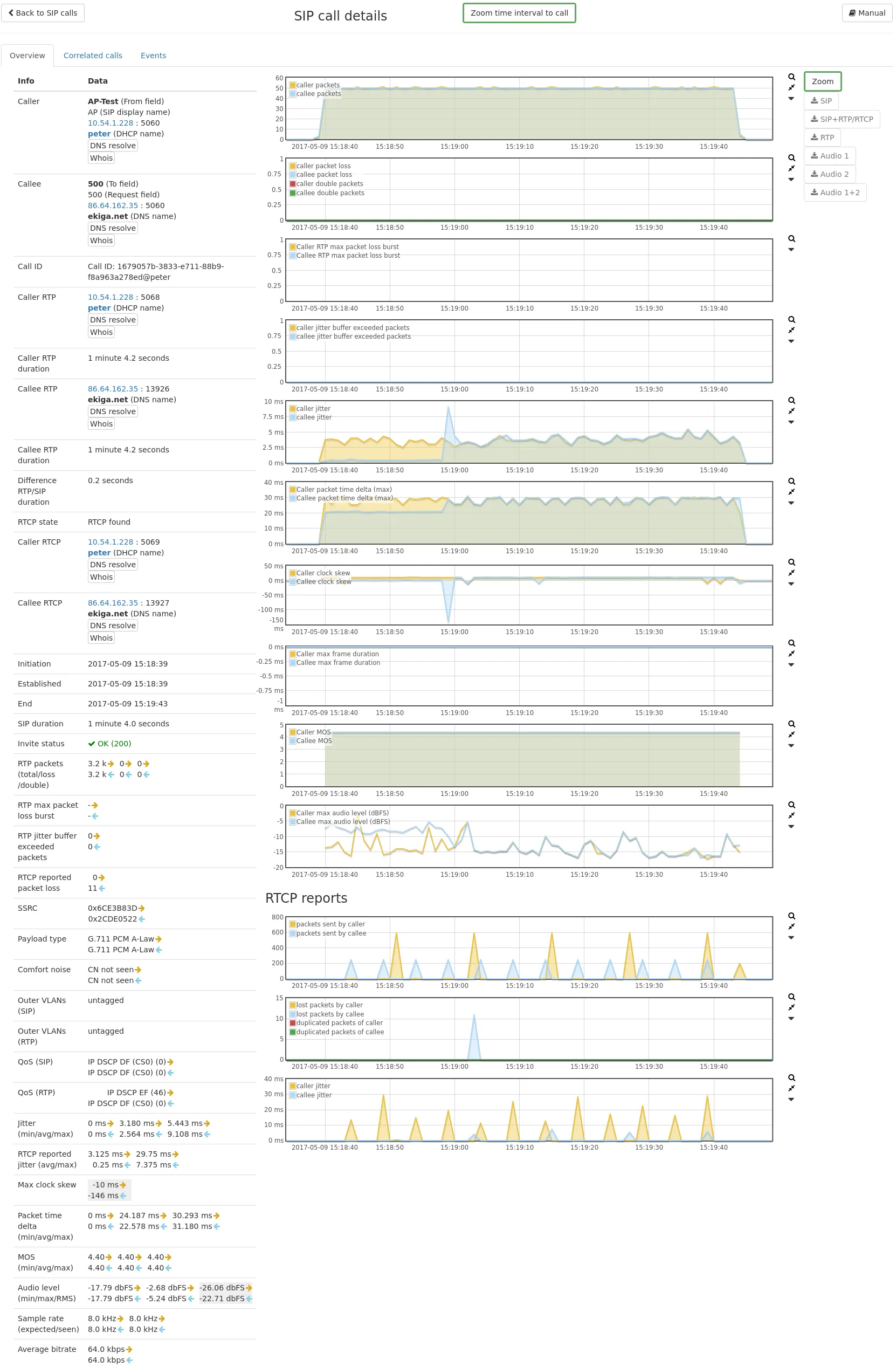Open caret dropdown beside RTP max packet loss burst chart
This screenshot has height=1367, width=896.
pos(791,250)
